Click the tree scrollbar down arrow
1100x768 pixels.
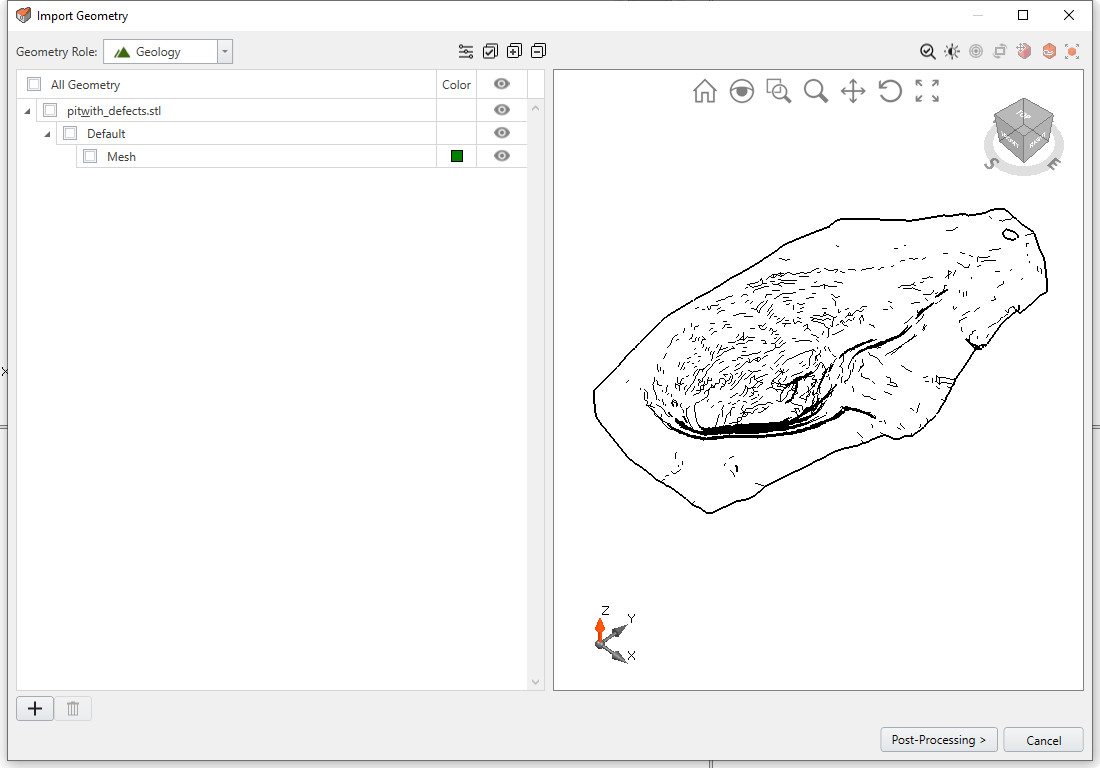point(535,682)
